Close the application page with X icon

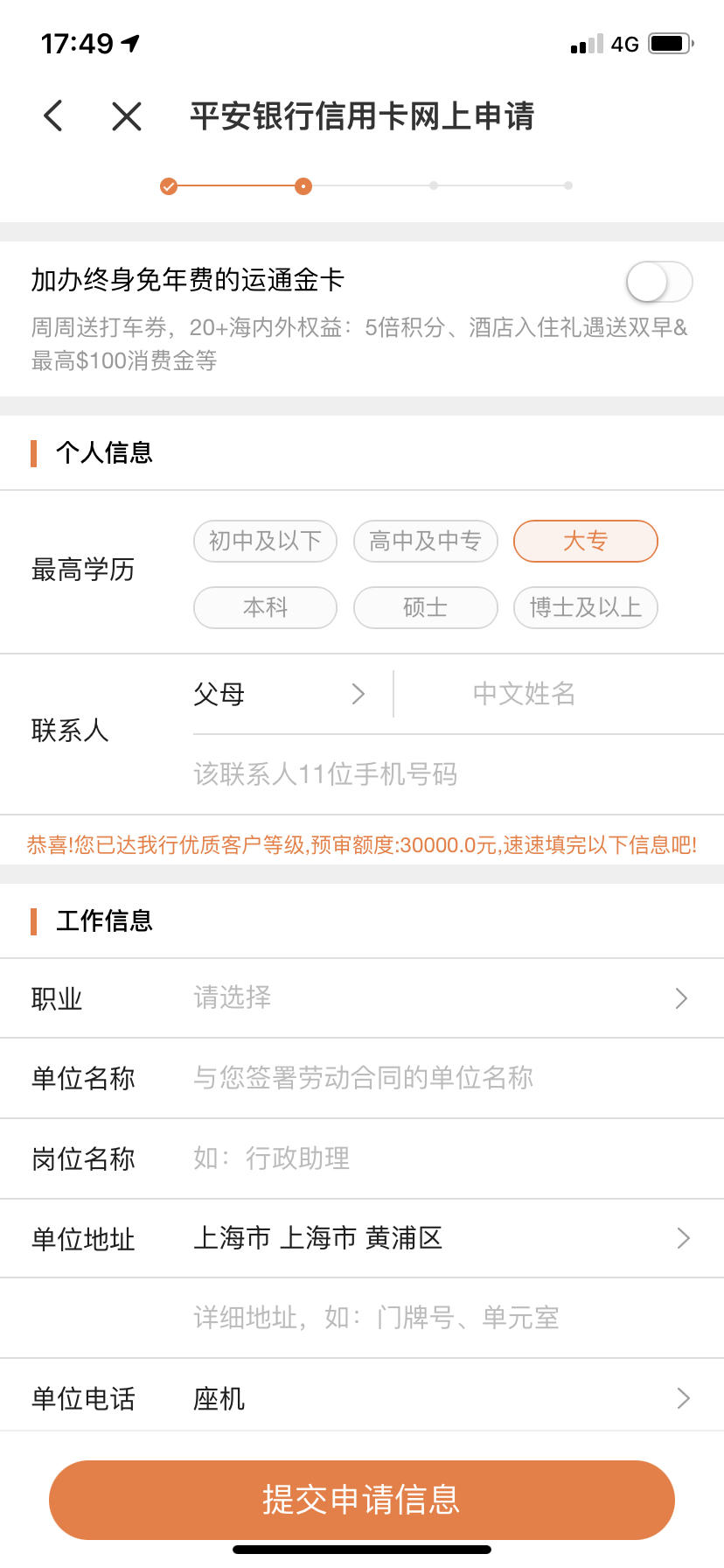[127, 115]
